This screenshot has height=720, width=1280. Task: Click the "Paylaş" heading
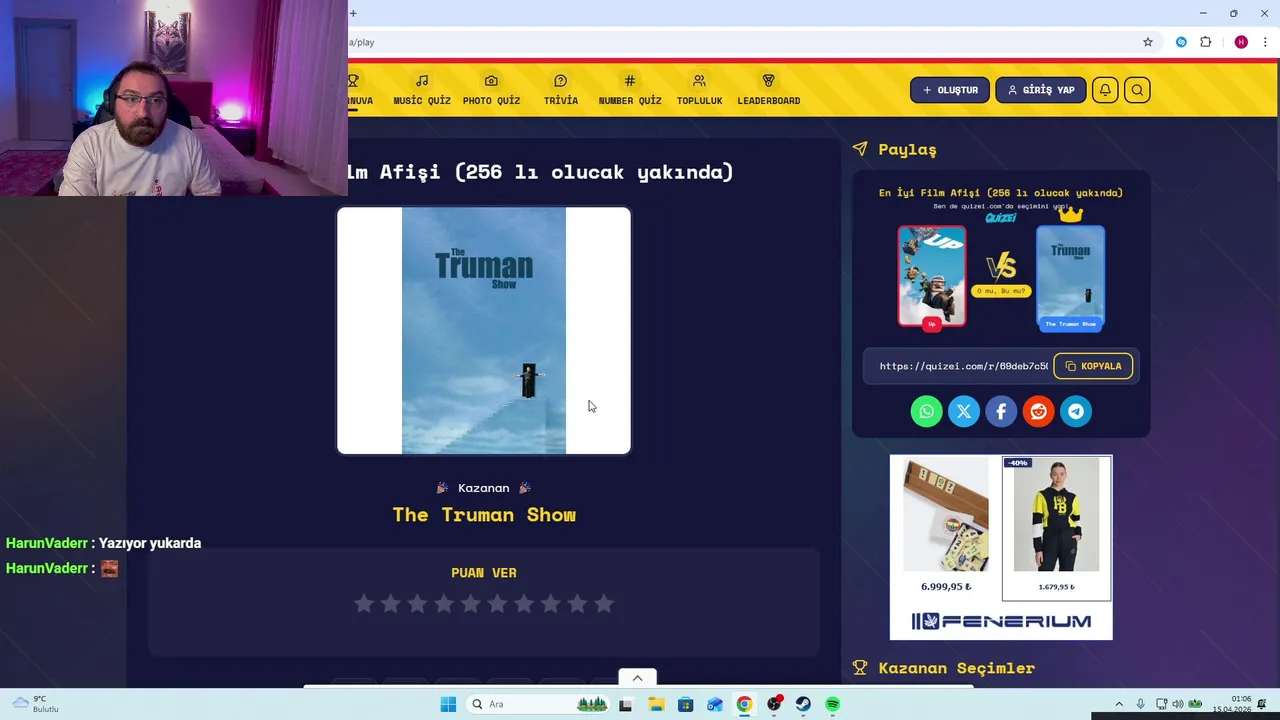907,149
